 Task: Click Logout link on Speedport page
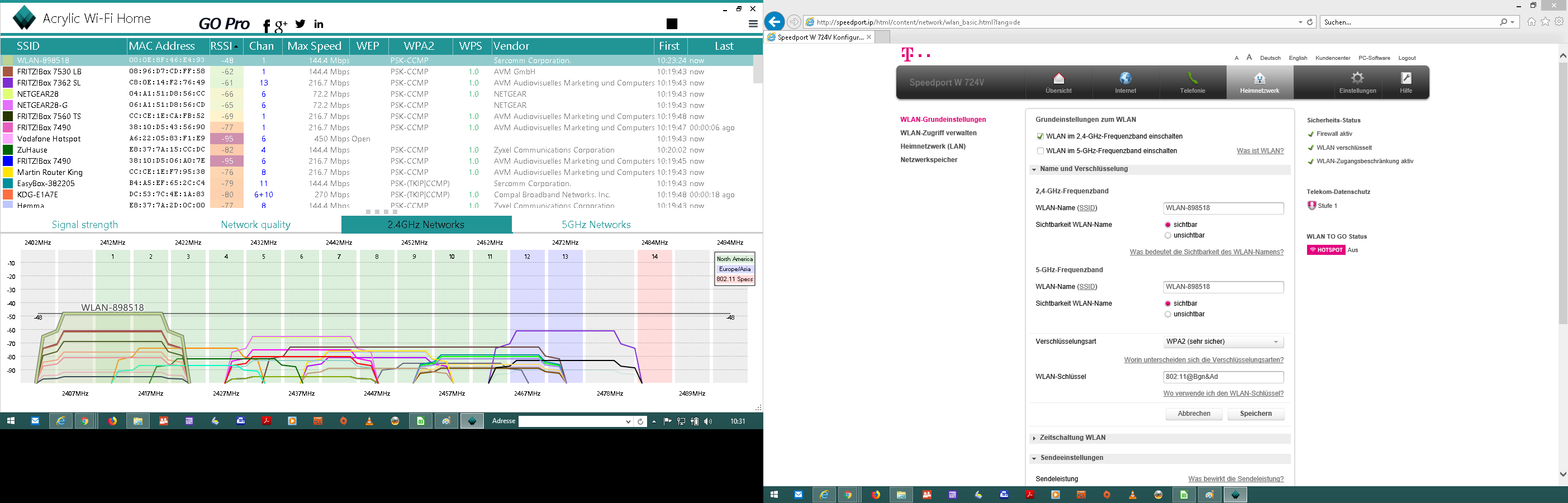click(x=1407, y=58)
